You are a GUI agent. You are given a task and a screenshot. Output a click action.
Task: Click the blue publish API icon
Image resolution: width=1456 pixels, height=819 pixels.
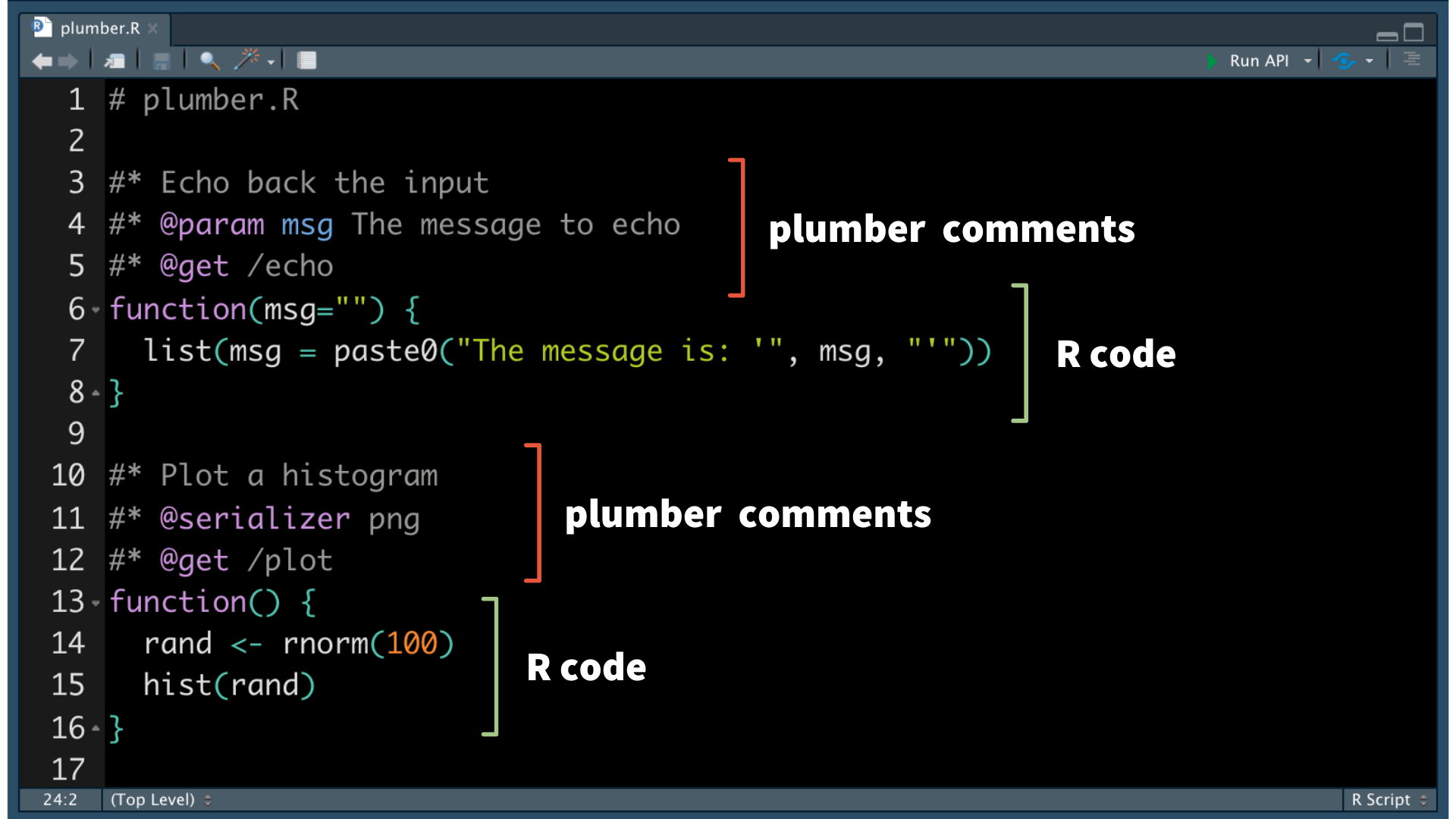click(x=1344, y=61)
